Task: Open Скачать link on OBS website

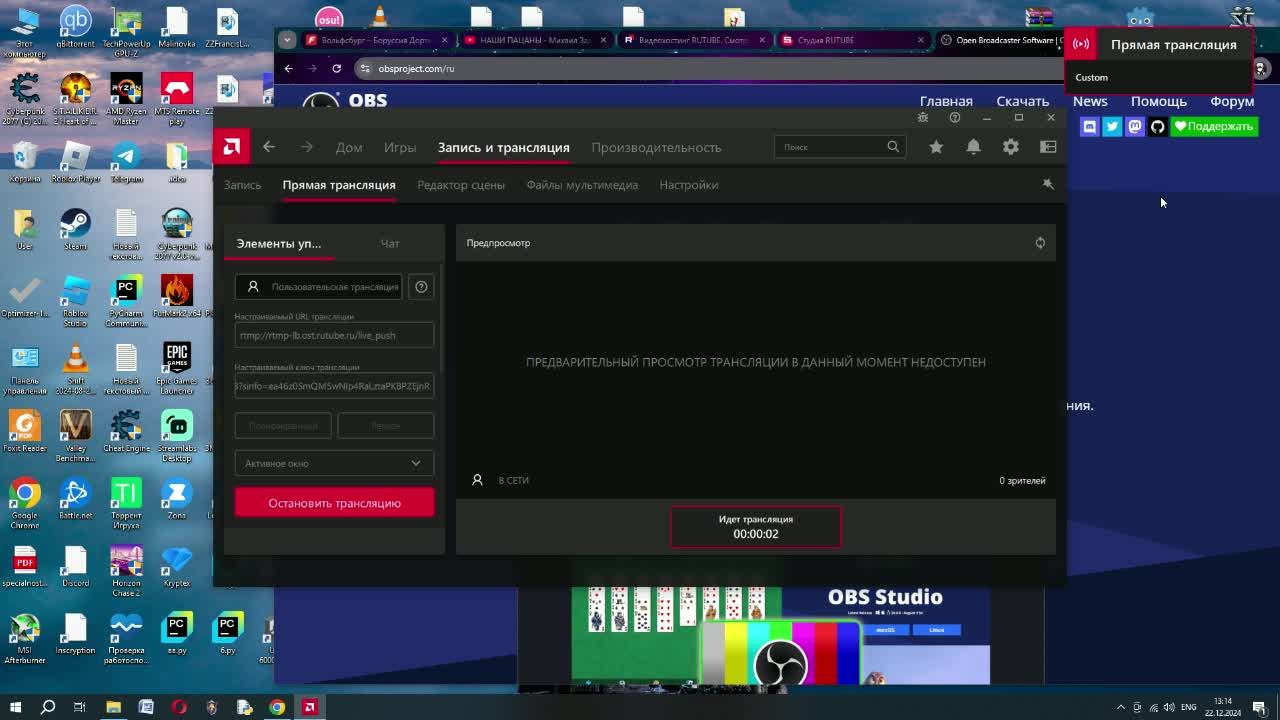Action: 1022,101
